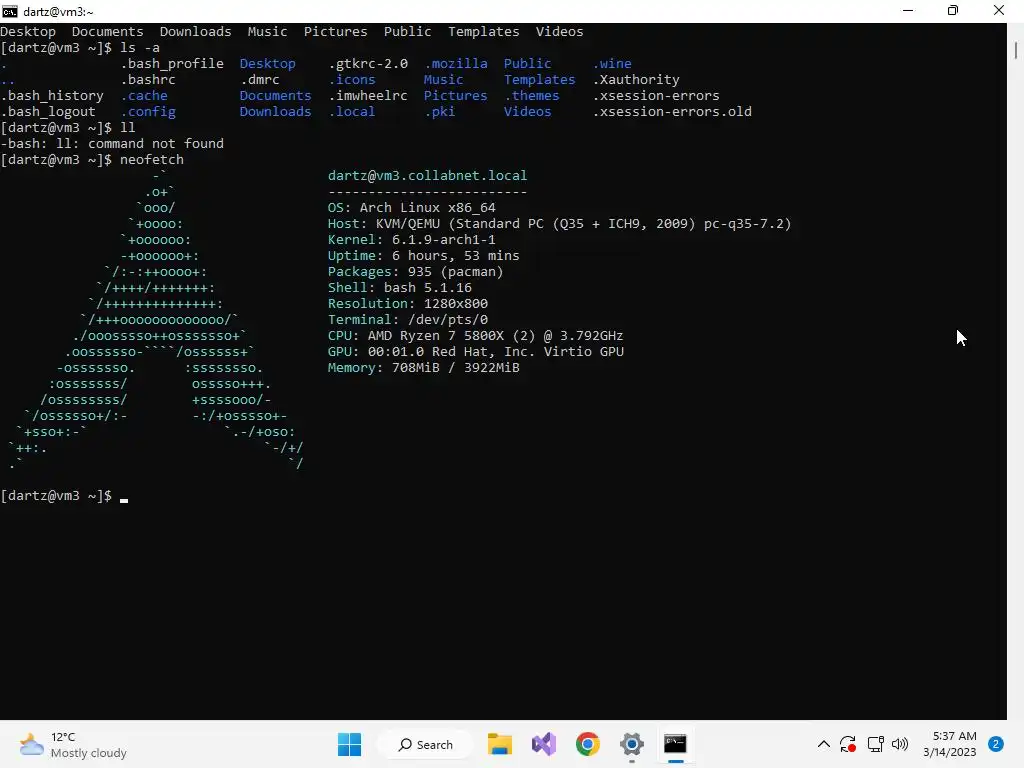Click the blue '.mozilla' directory name

coord(456,63)
